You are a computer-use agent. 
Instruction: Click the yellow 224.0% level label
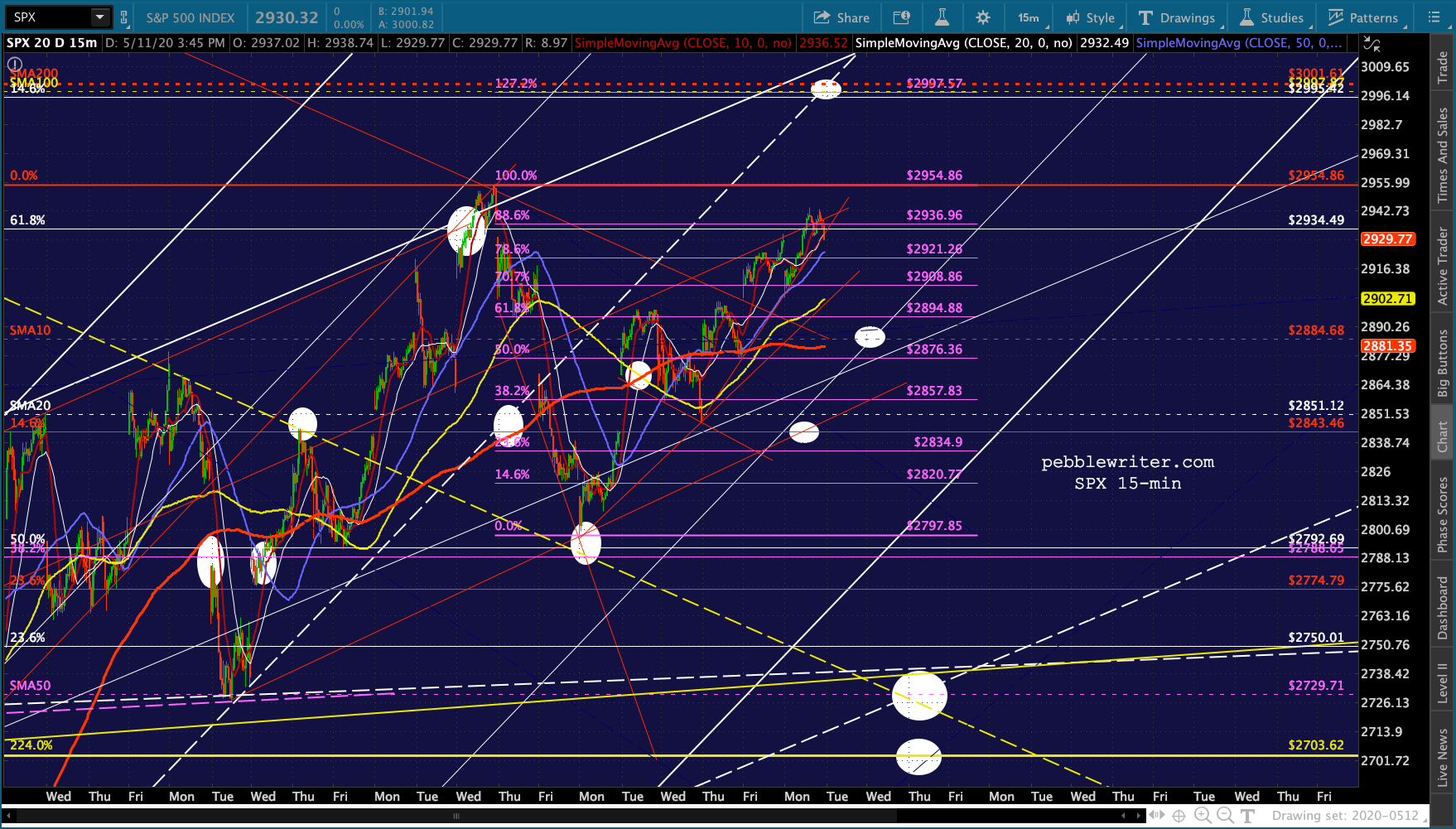coord(31,745)
